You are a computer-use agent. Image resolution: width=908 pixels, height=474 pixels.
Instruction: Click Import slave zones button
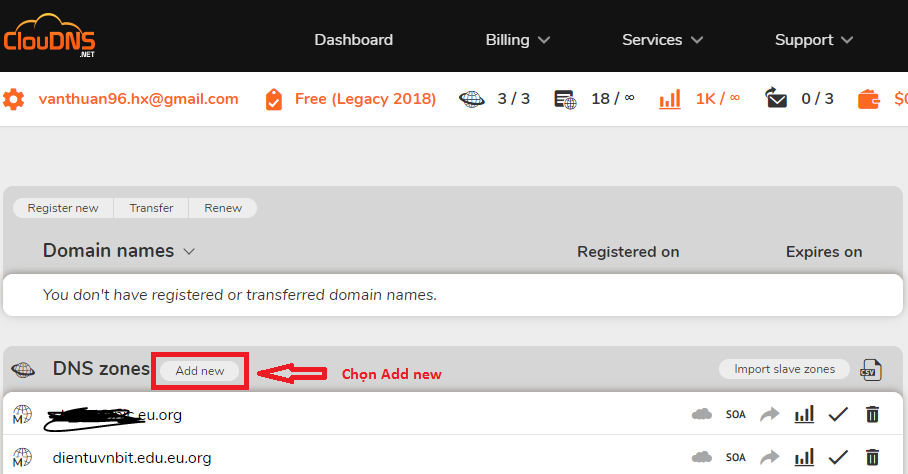tap(784, 369)
